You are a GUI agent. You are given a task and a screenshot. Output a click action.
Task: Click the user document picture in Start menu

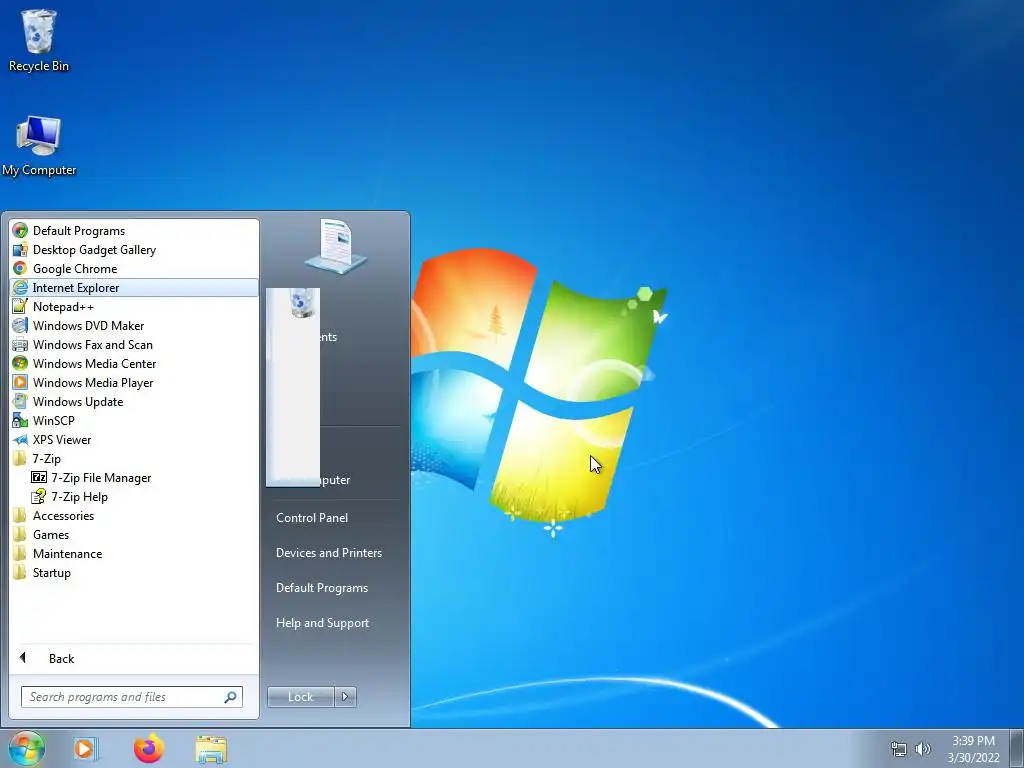point(336,247)
